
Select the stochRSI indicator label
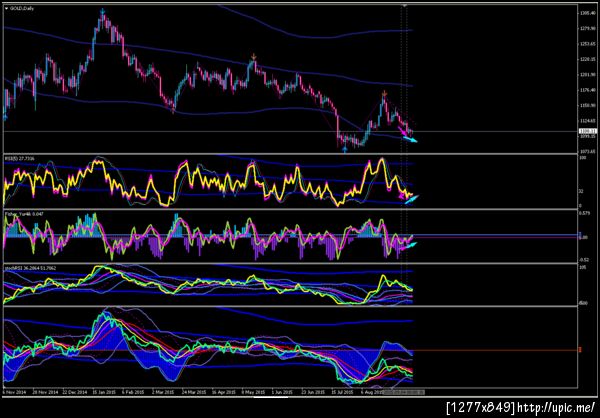(30, 268)
